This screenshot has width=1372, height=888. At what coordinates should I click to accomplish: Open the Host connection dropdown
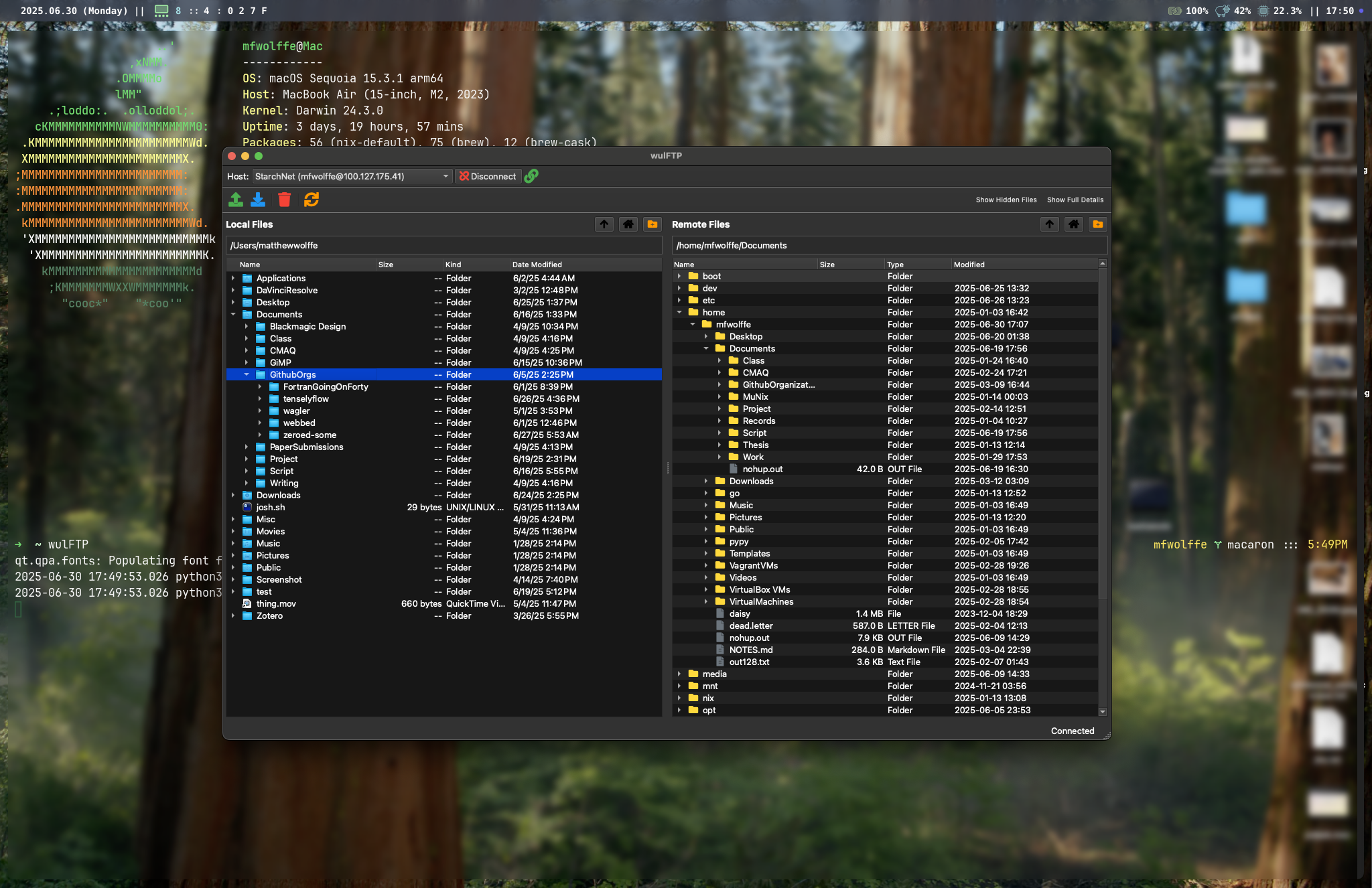point(352,176)
